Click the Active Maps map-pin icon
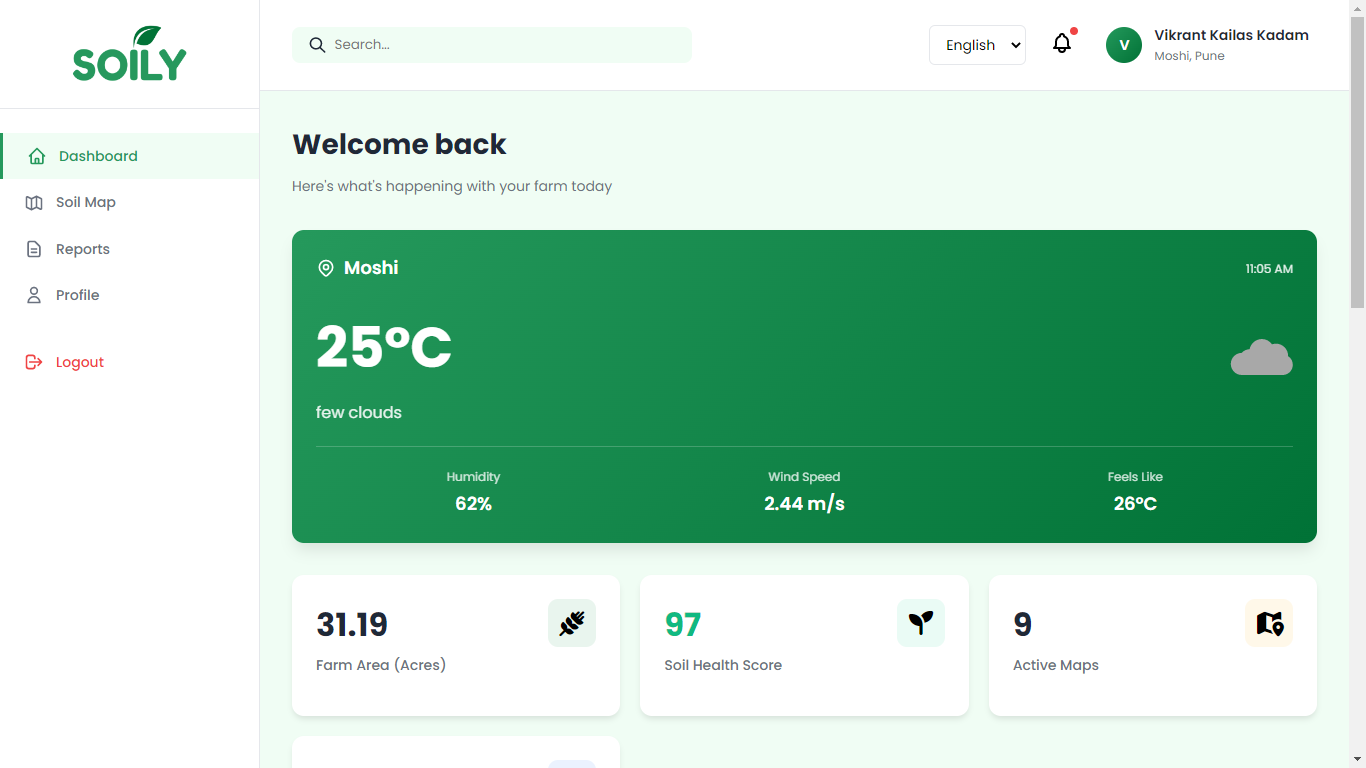This screenshot has height=768, width=1366. [1269, 623]
